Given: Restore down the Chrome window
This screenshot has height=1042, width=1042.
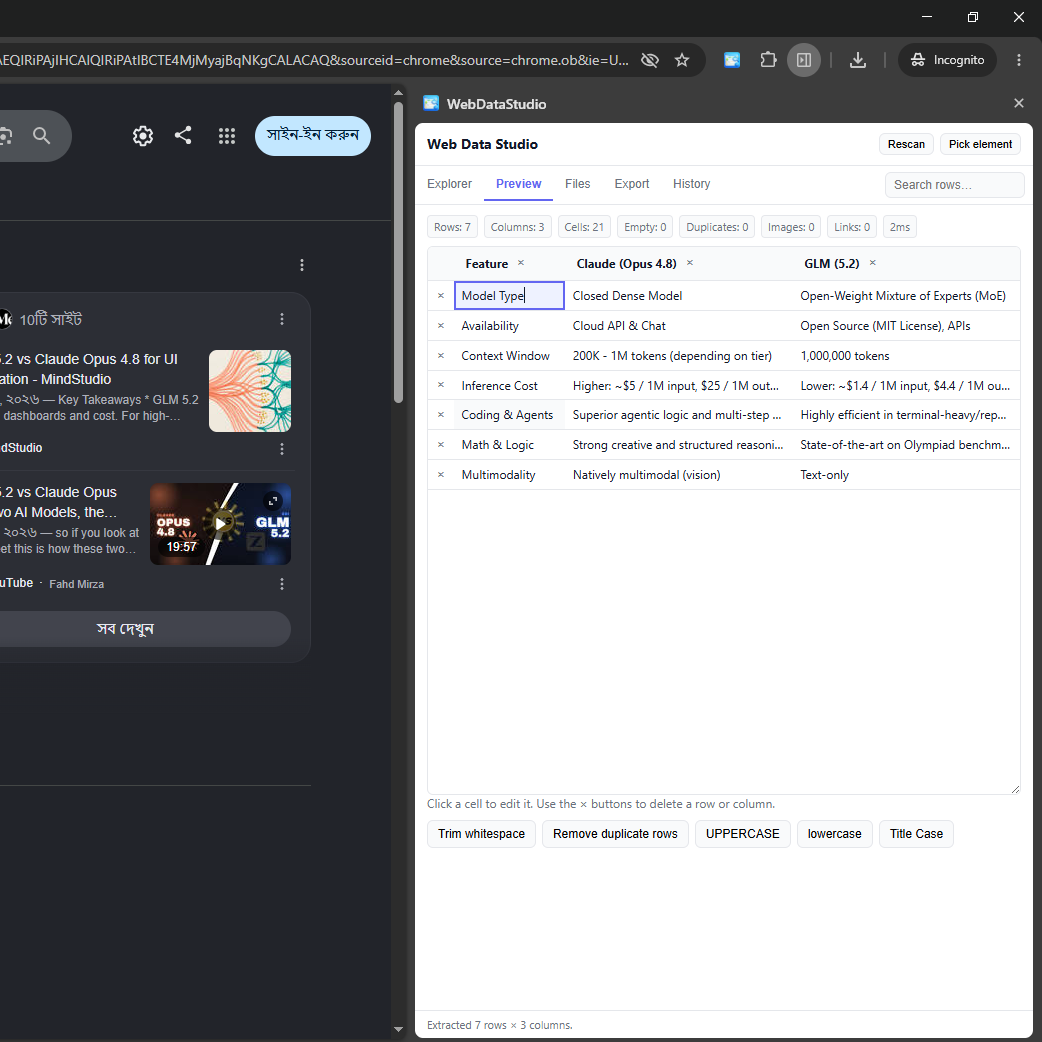Looking at the screenshot, I should 973,17.
